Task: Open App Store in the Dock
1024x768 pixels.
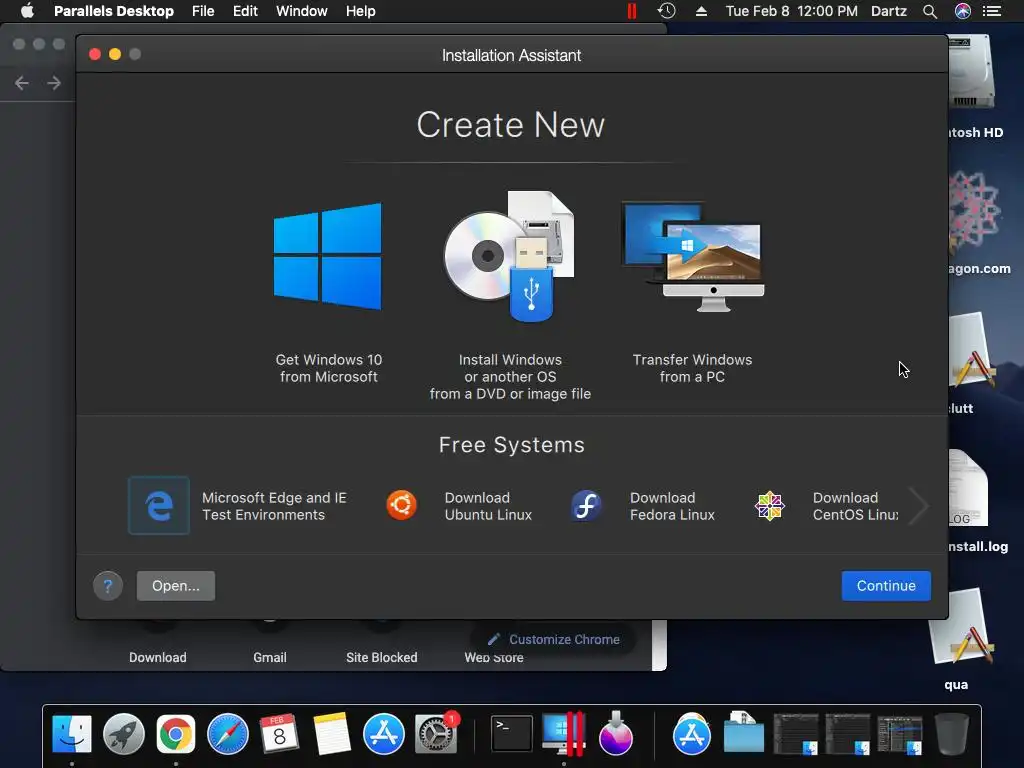Action: tap(383, 733)
